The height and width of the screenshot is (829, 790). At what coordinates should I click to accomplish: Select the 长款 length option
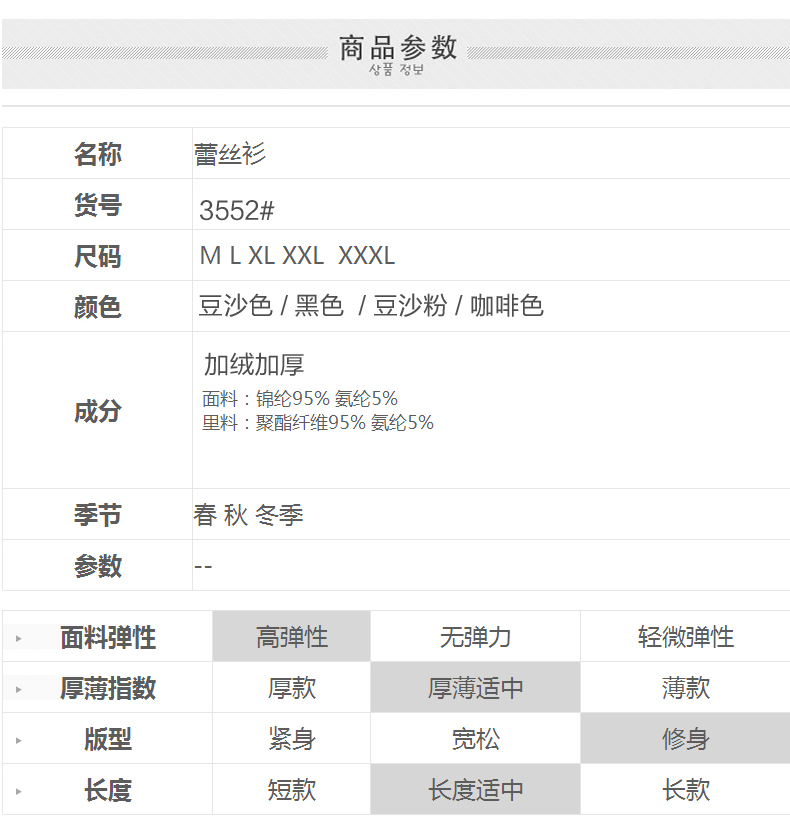[x=685, y=790]
